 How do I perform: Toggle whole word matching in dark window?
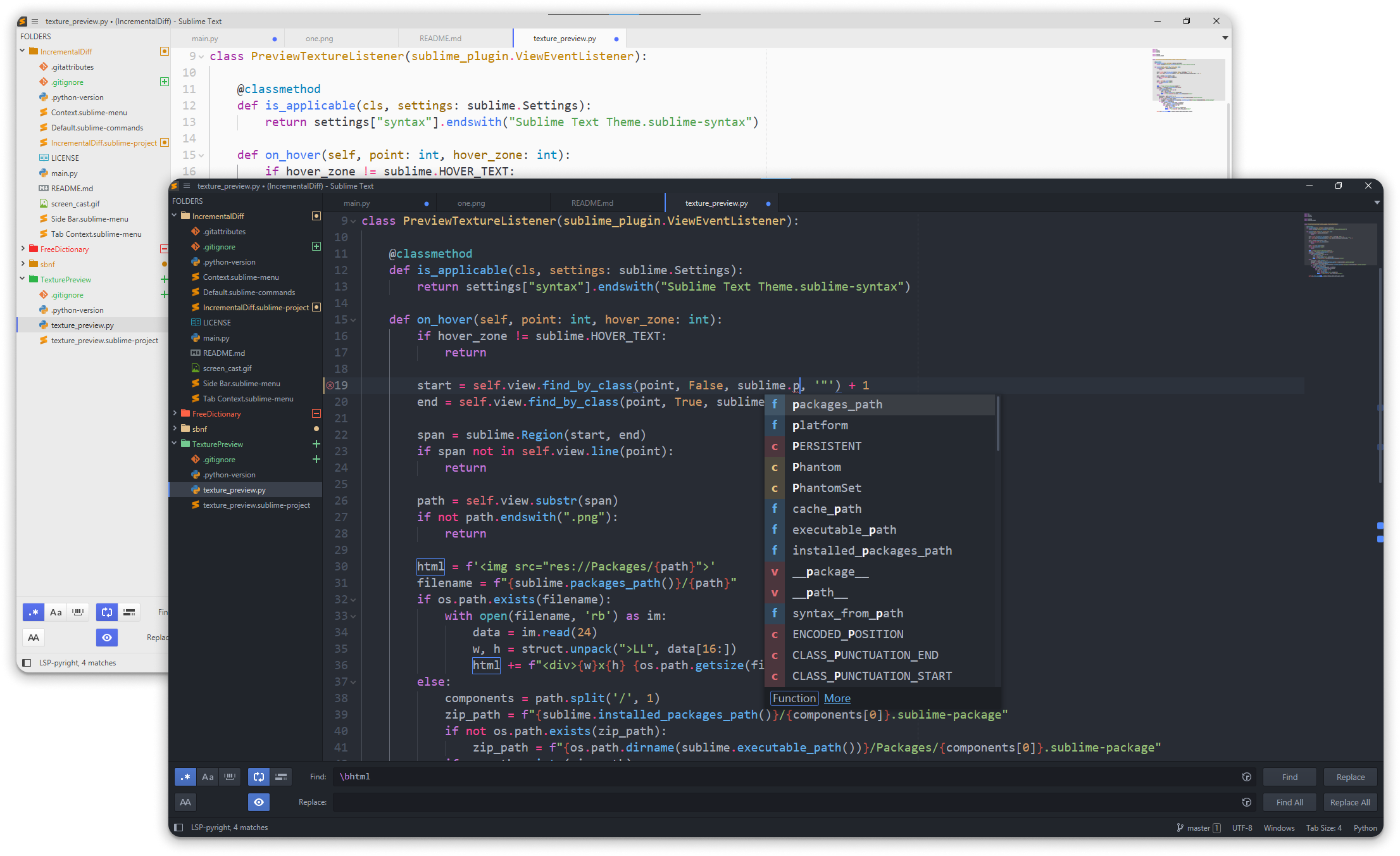click(230, 777)
